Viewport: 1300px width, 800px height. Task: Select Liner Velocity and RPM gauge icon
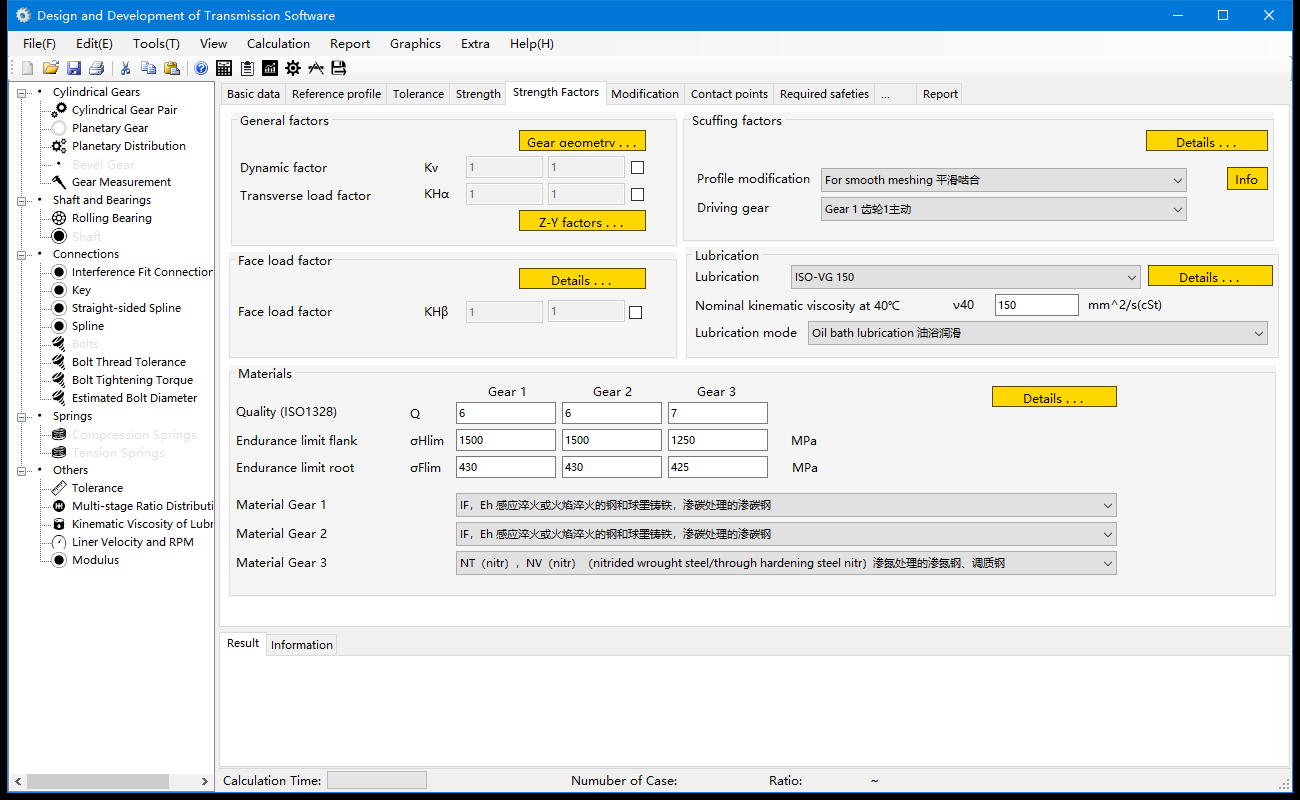(59, 542)
